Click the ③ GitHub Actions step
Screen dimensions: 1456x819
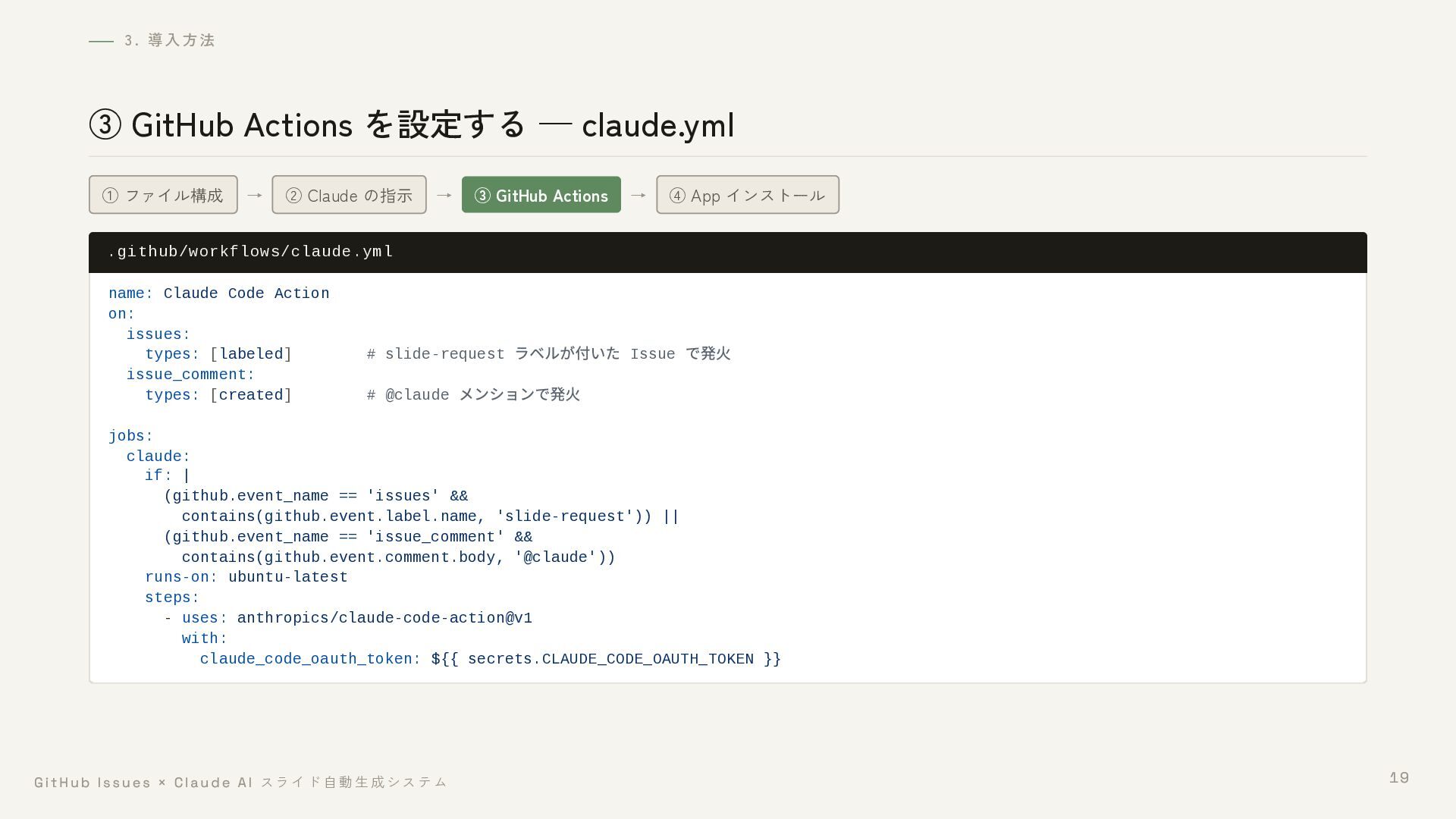coord(541,195)
